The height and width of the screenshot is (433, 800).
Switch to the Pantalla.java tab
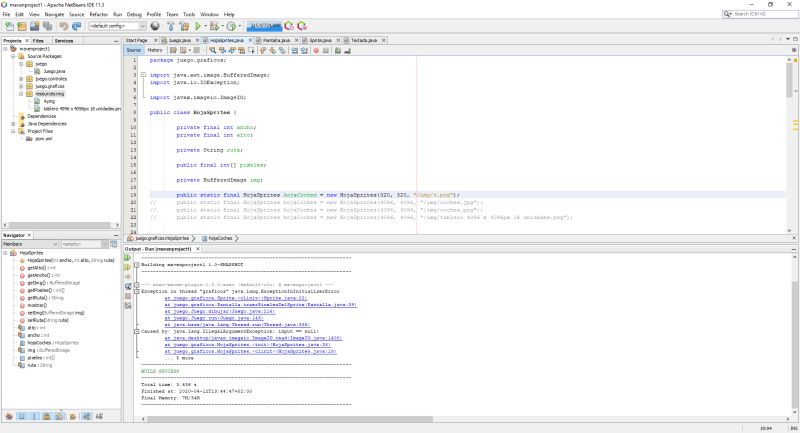coord(276,40)
